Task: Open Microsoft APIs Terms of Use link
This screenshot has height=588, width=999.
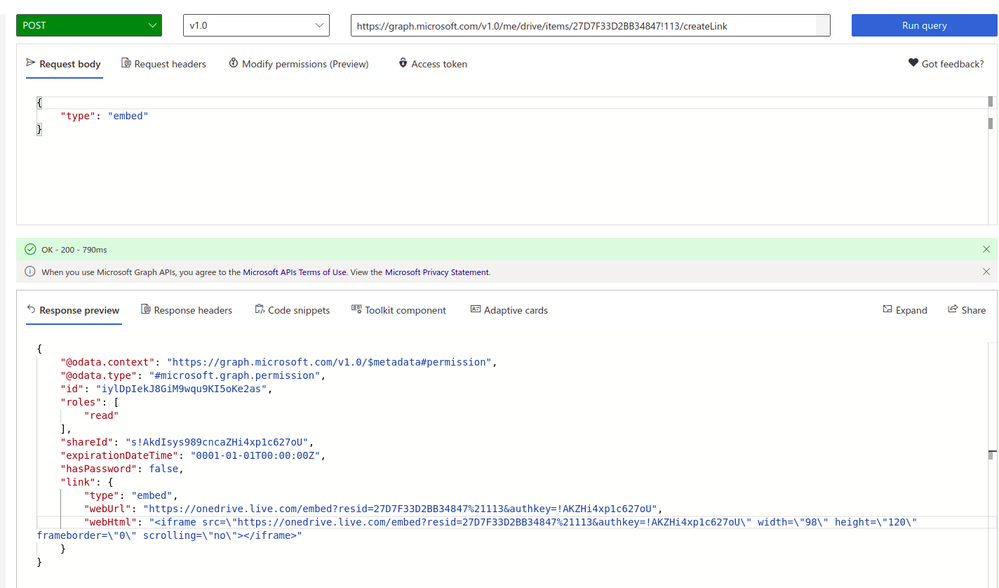Action: pos(294,272)
